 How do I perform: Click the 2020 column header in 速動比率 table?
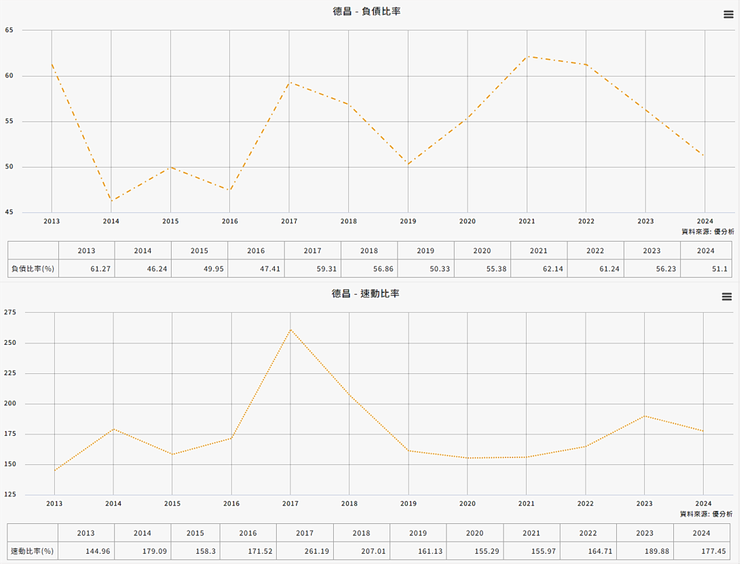tap(475, 532)
